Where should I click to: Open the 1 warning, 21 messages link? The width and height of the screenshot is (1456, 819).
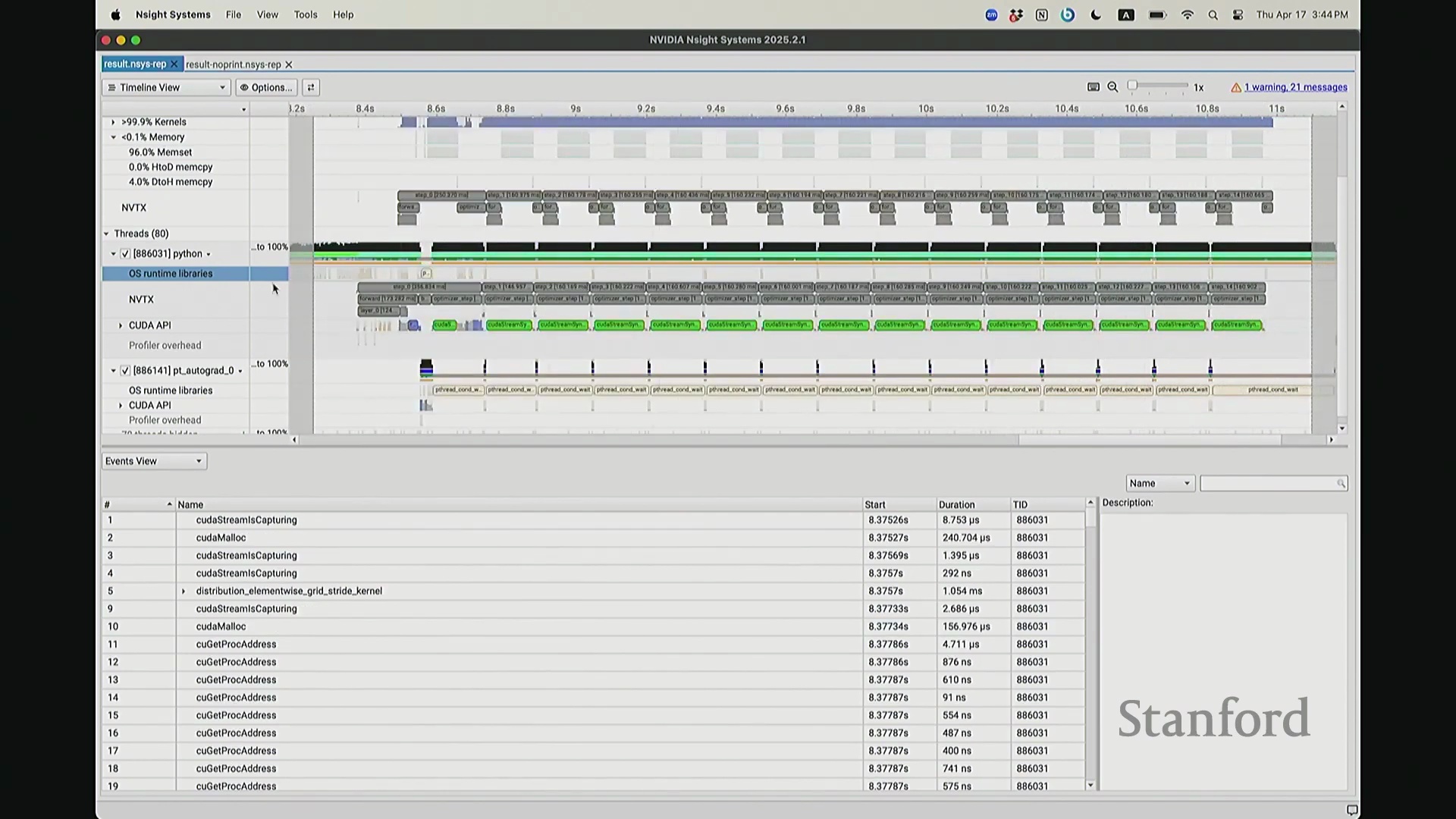[1295, 87]
